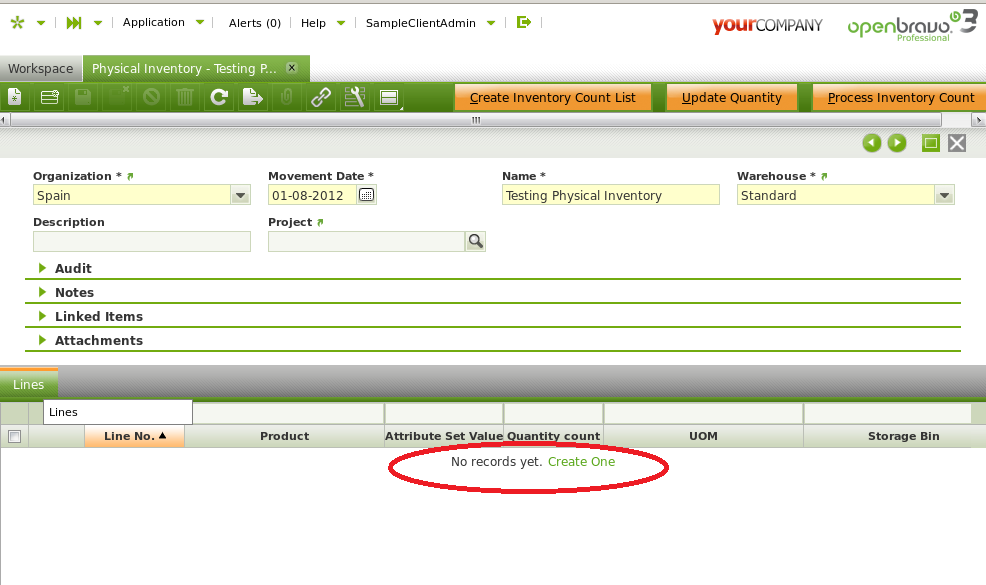Open the Project search magnifier

[x=475, y=241]
